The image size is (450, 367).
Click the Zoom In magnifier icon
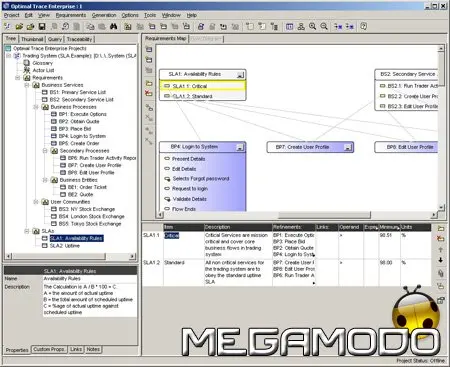312,27
